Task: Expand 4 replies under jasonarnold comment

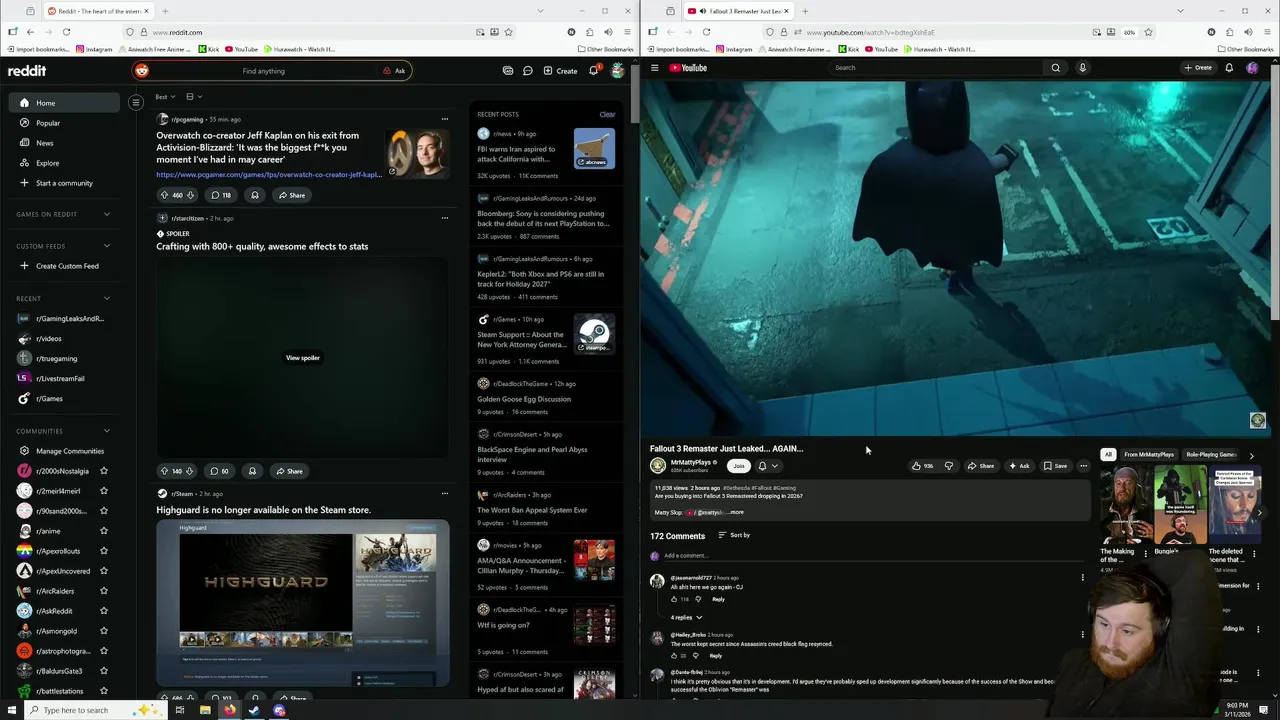Action: point(685,617)
